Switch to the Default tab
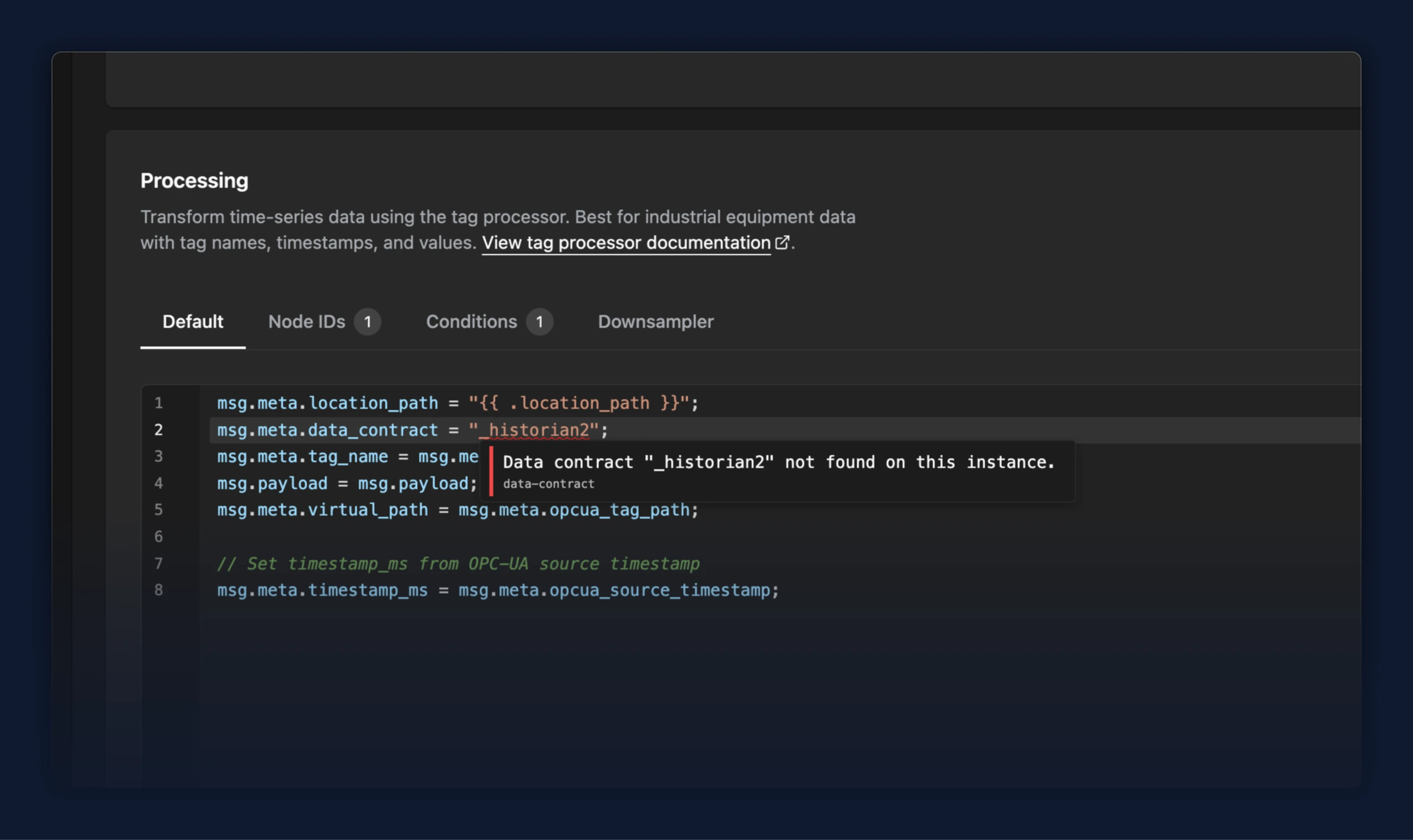 coord(193,322)
